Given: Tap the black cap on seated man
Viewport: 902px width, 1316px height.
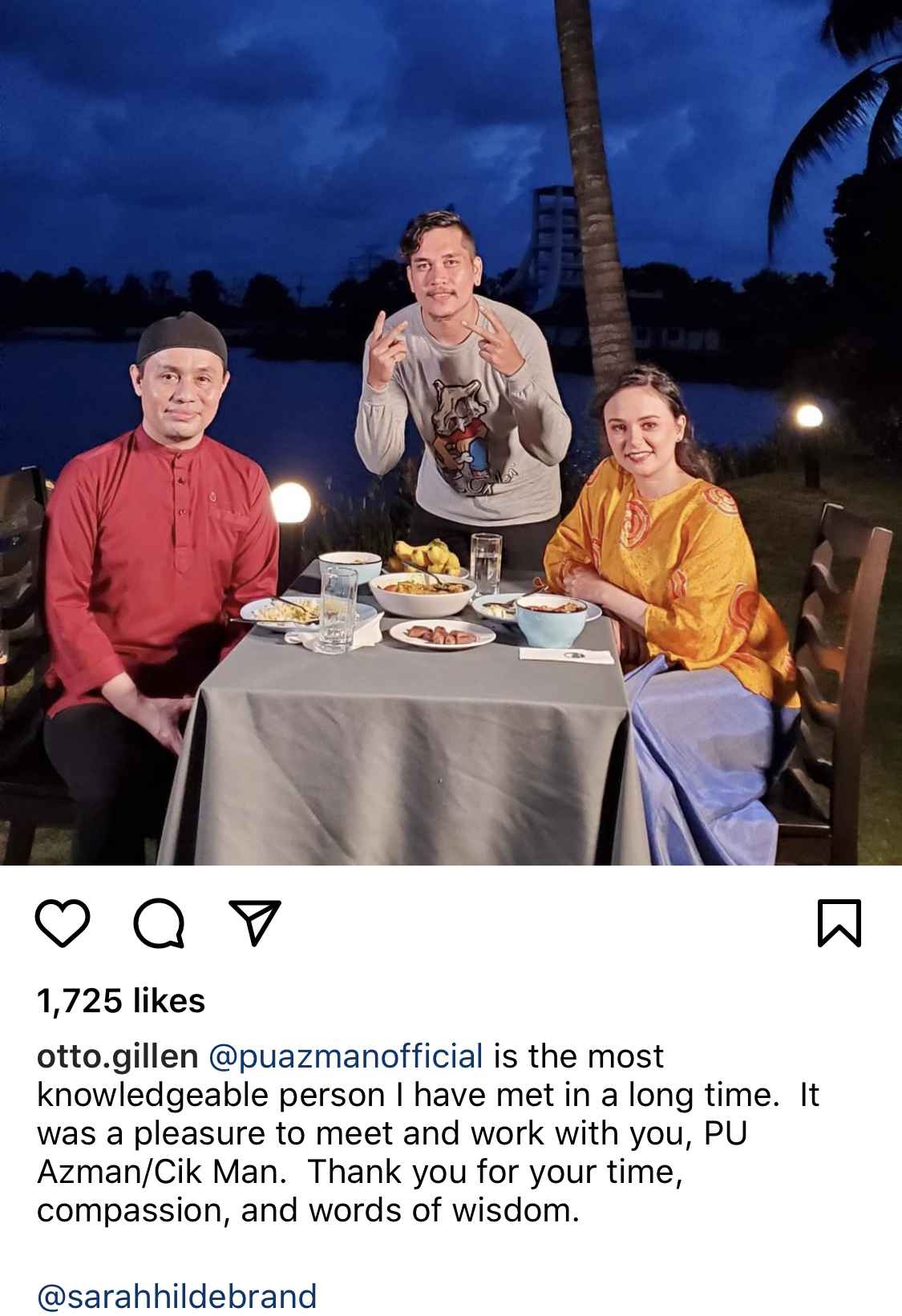Looking at the screenshot, I should [x=182, y=337].
